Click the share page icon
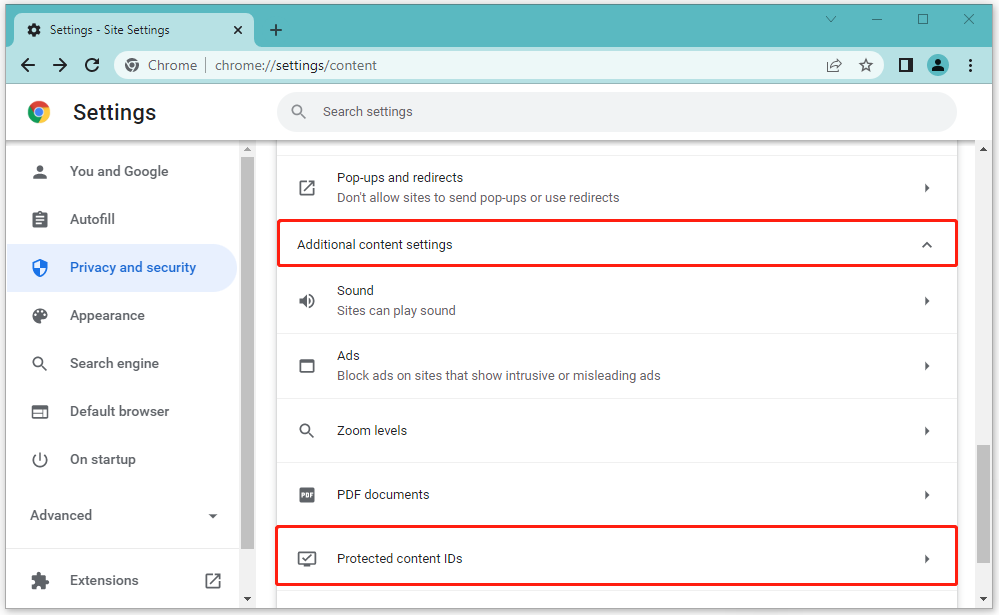The width and height of the screenshot is (999, 615). 833,65
